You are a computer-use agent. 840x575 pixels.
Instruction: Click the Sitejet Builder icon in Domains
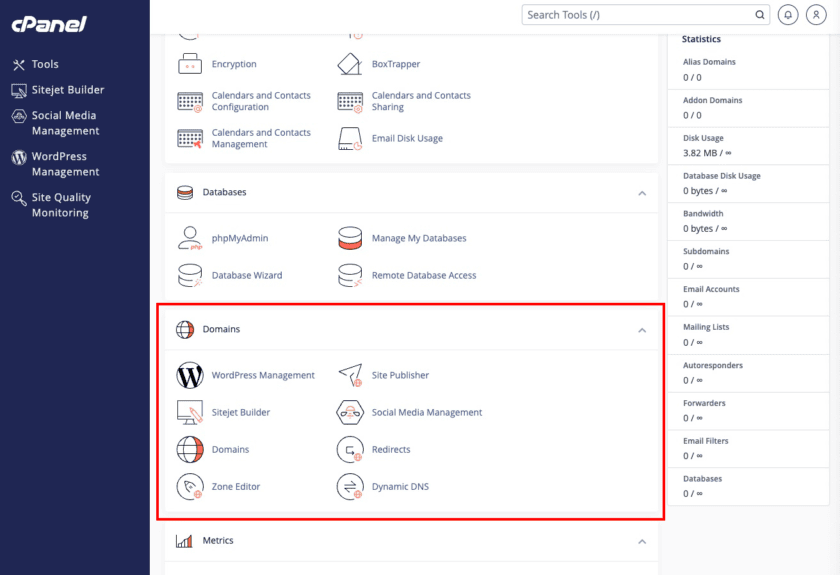[190, 412]
